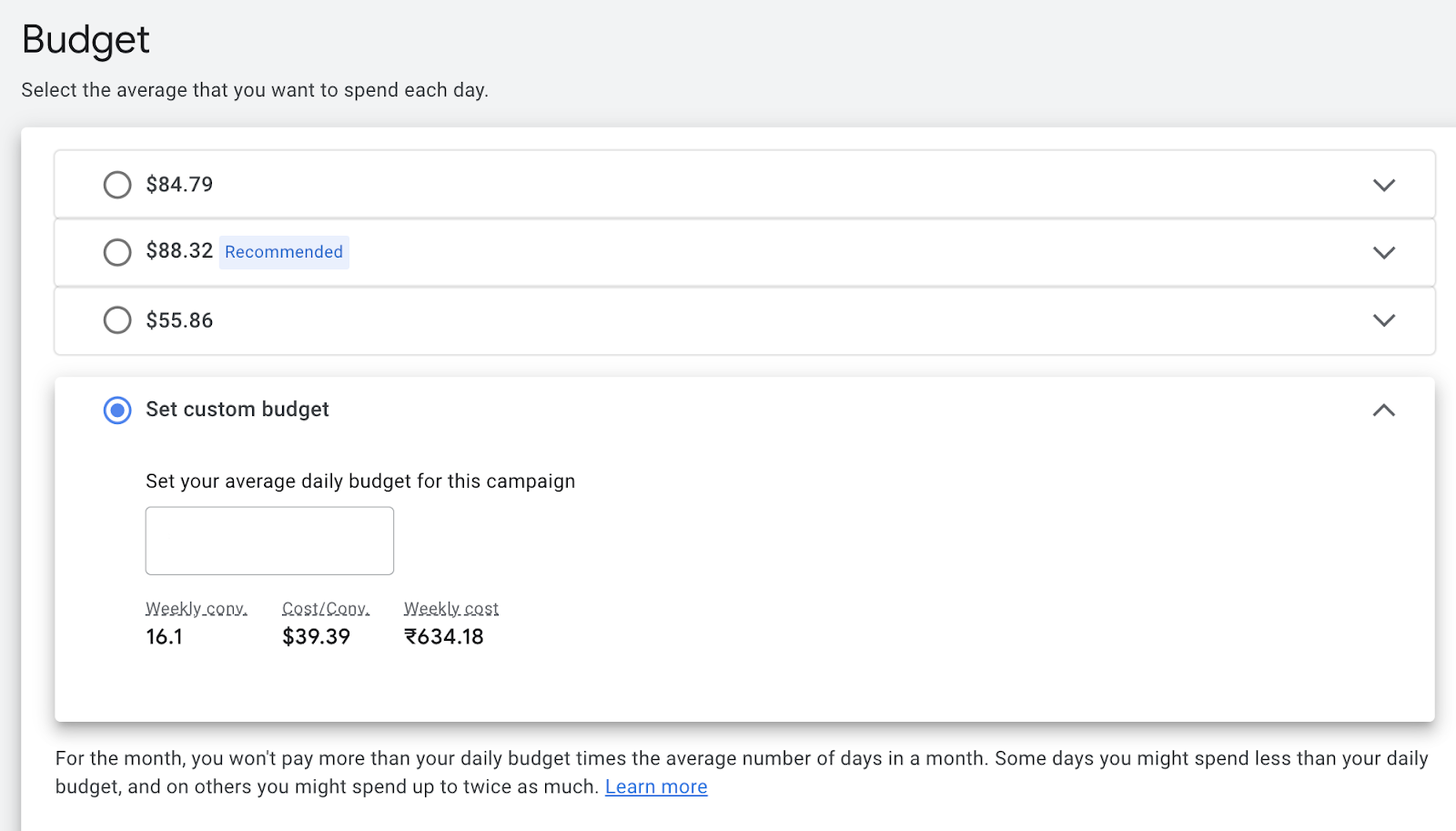Click the Recommended badge next to $88.32

click(x=283, y=252)
